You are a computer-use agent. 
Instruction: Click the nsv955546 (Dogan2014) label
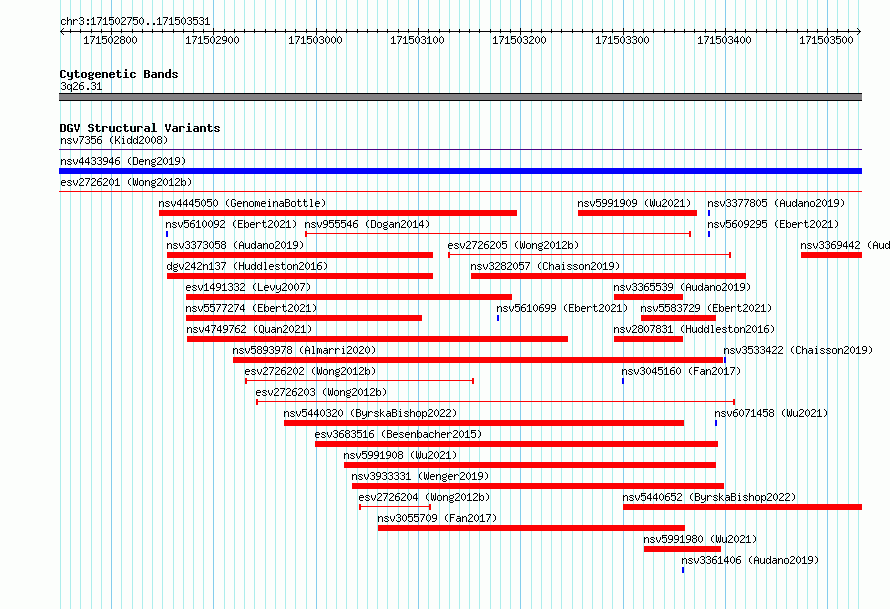367,224
